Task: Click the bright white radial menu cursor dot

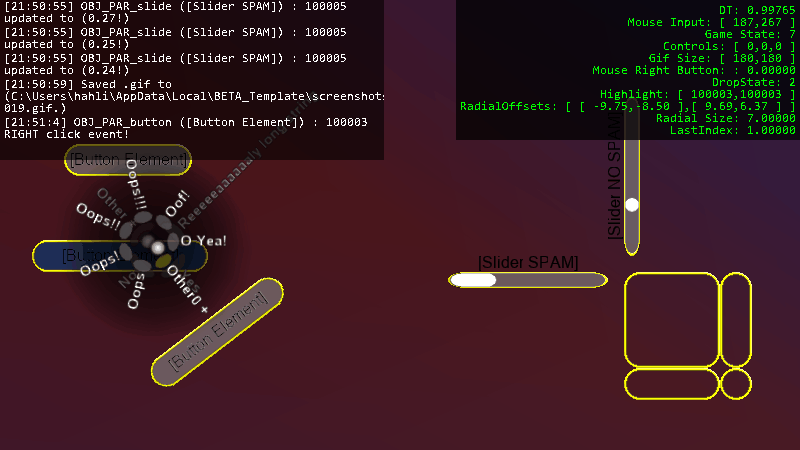Action: pos(158,248)
